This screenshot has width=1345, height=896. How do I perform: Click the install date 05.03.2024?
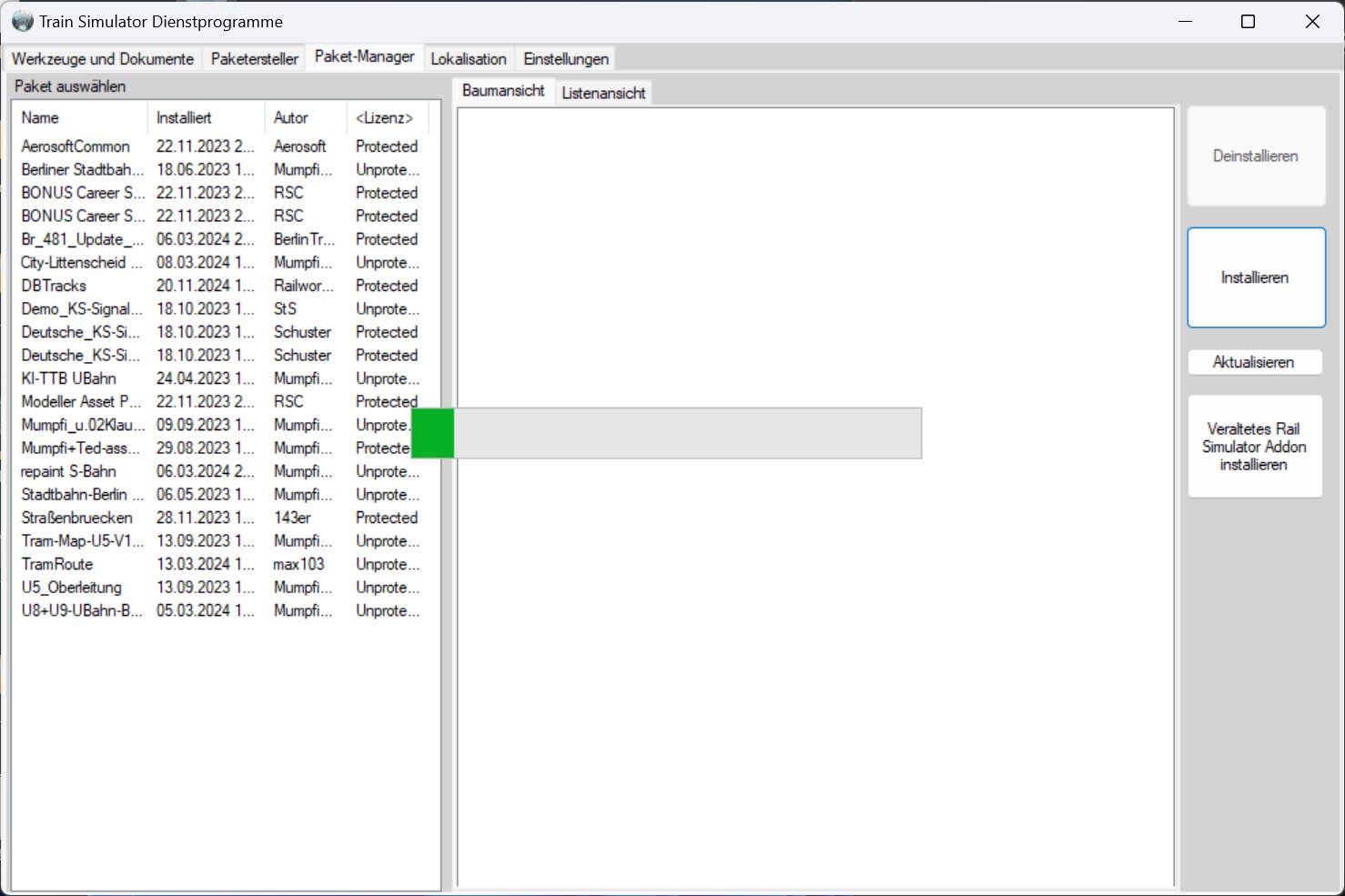pyautogui.click(x=206, y=610)
